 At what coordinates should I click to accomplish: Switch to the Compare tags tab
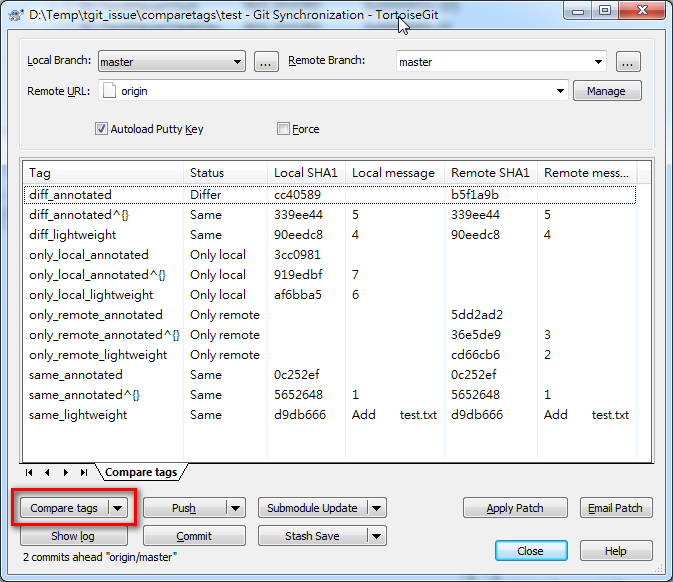pyautogui.click(x=141, y=472)
